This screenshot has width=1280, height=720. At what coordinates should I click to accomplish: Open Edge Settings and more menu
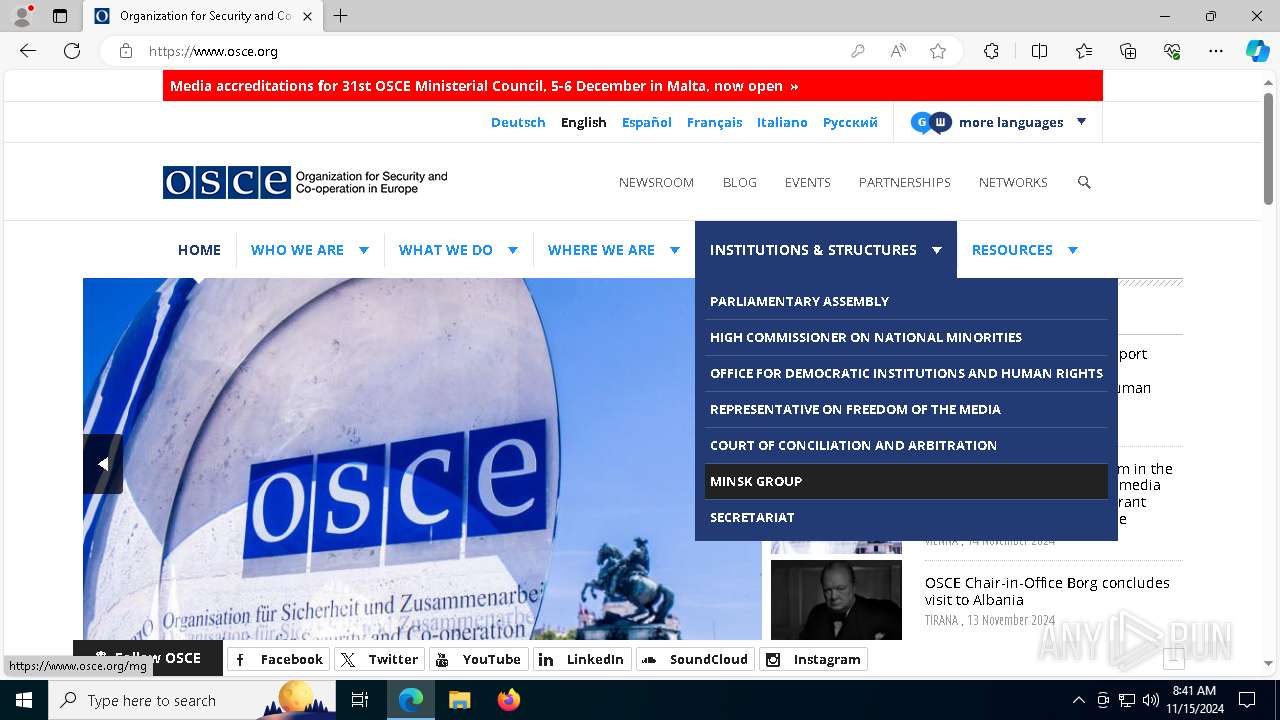1216,51
